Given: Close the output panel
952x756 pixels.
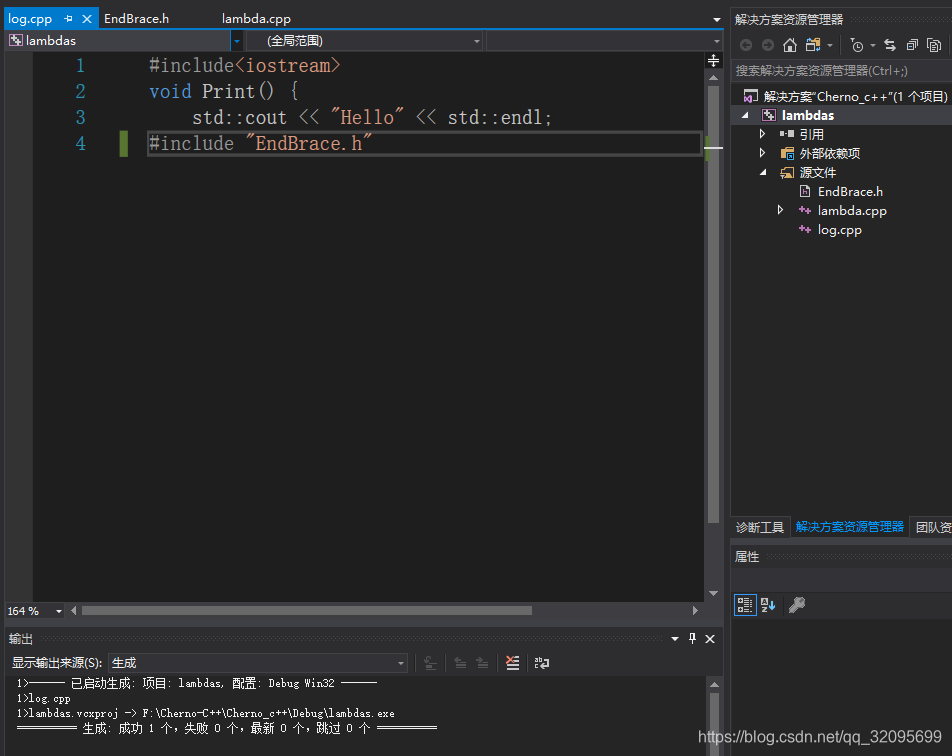Looking at the screenshot, I should 710,639.
